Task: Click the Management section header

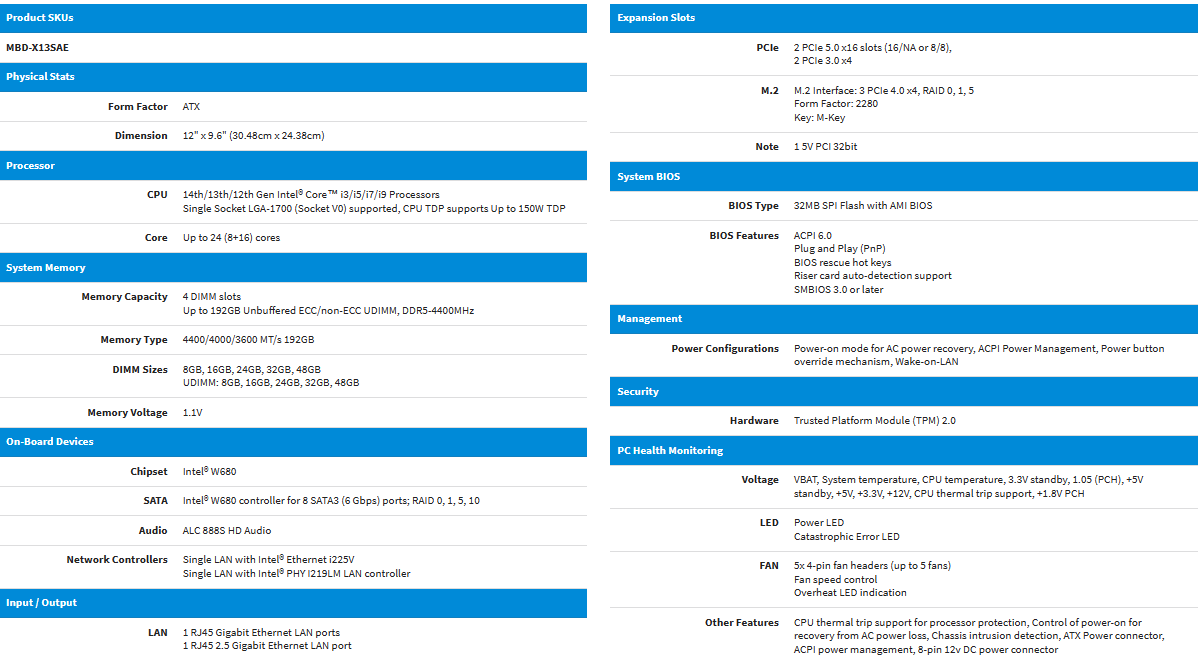Action: click(904, 319)
